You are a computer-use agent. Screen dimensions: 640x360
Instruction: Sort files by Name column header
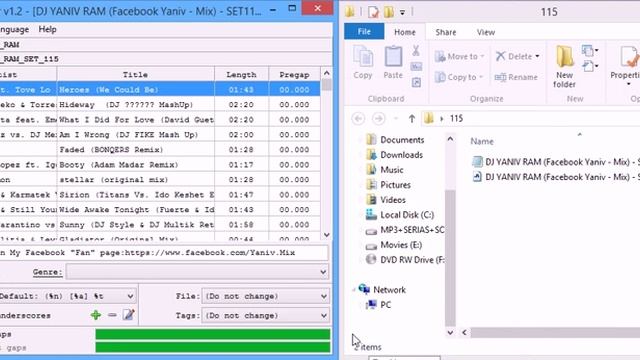(x=482, y=141)
